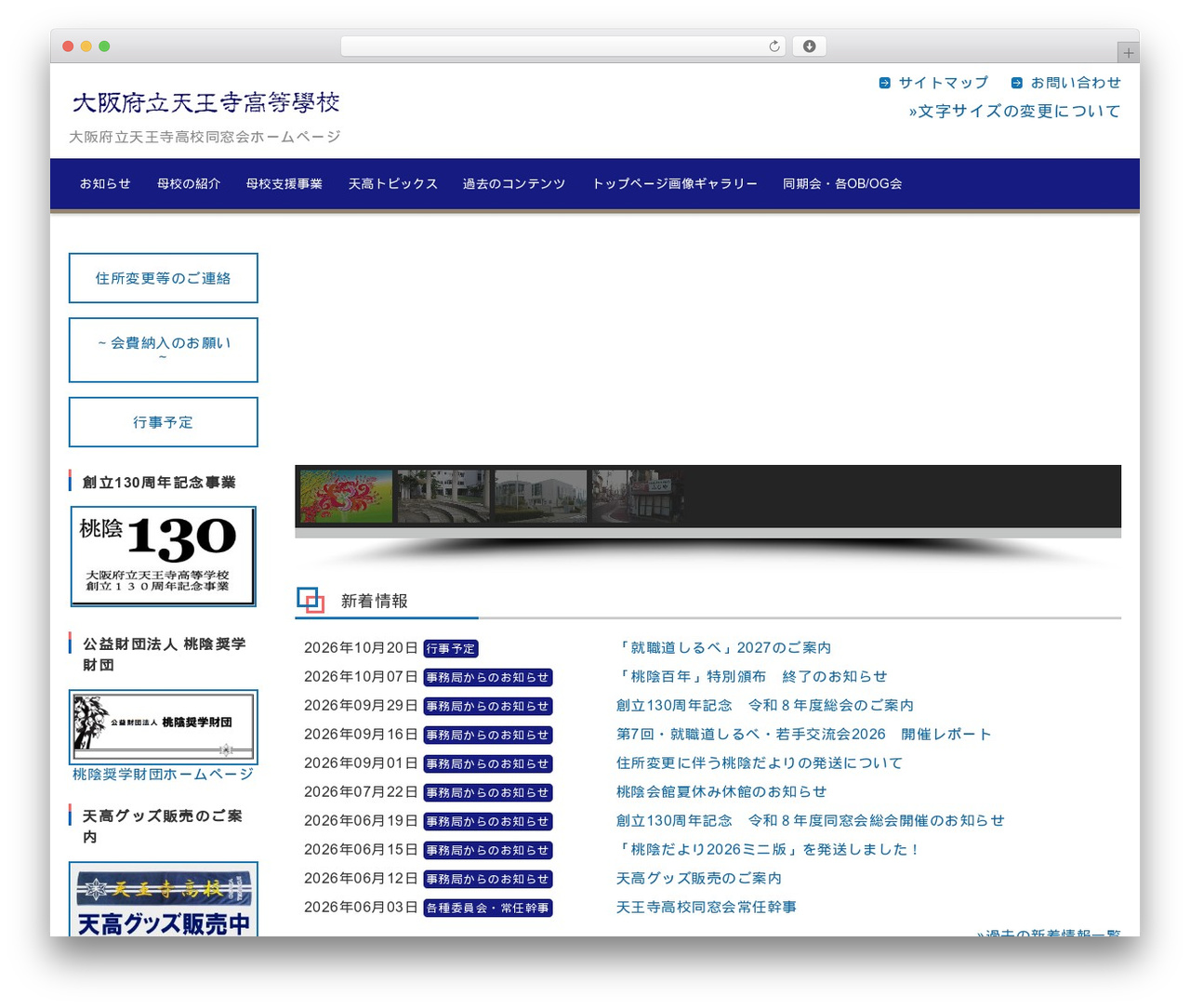
Task: Open 「桃陰百年」特別頒布 終了のお知らせ link
Action: [752, 677]
